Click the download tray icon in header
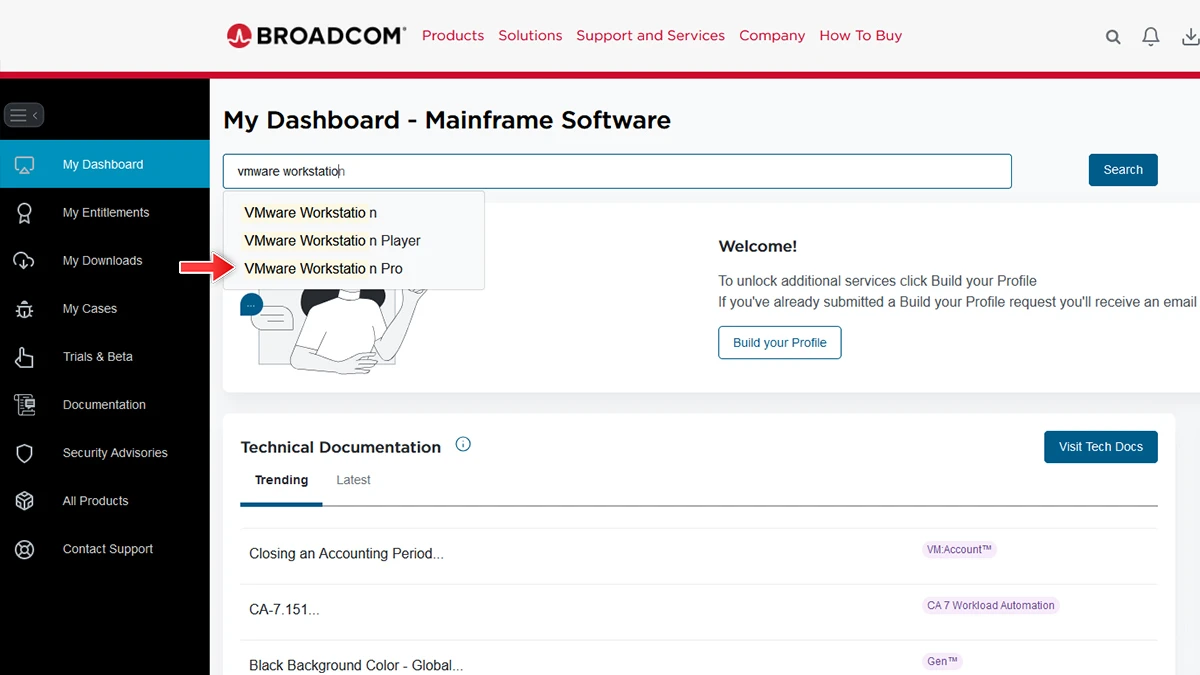This screenshot has width=1200, height=675. (x=1190, y=37)
